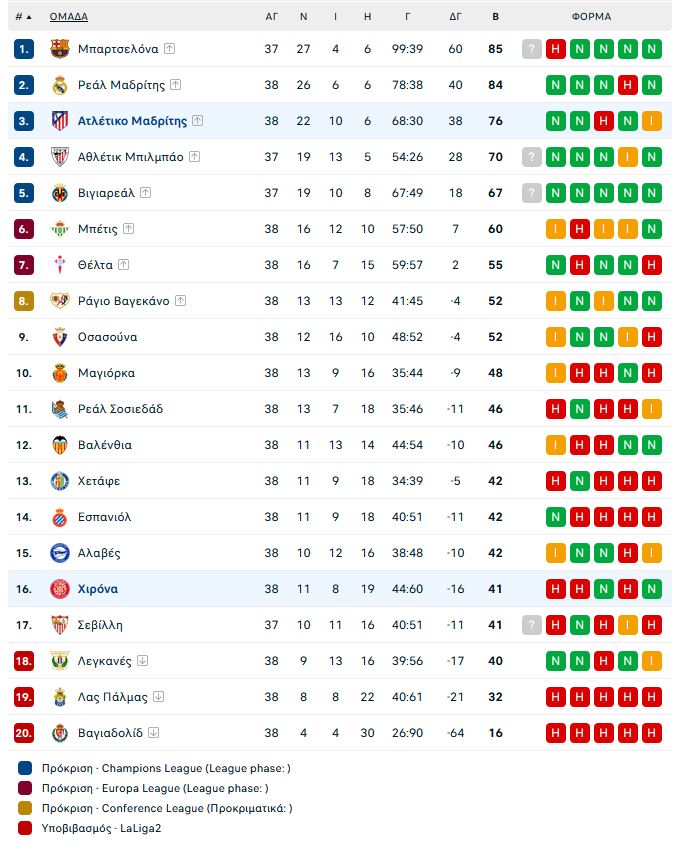Click the red rank 20 position badge
The width and height of the screenshot is (683, 850).
click(24, 733)
